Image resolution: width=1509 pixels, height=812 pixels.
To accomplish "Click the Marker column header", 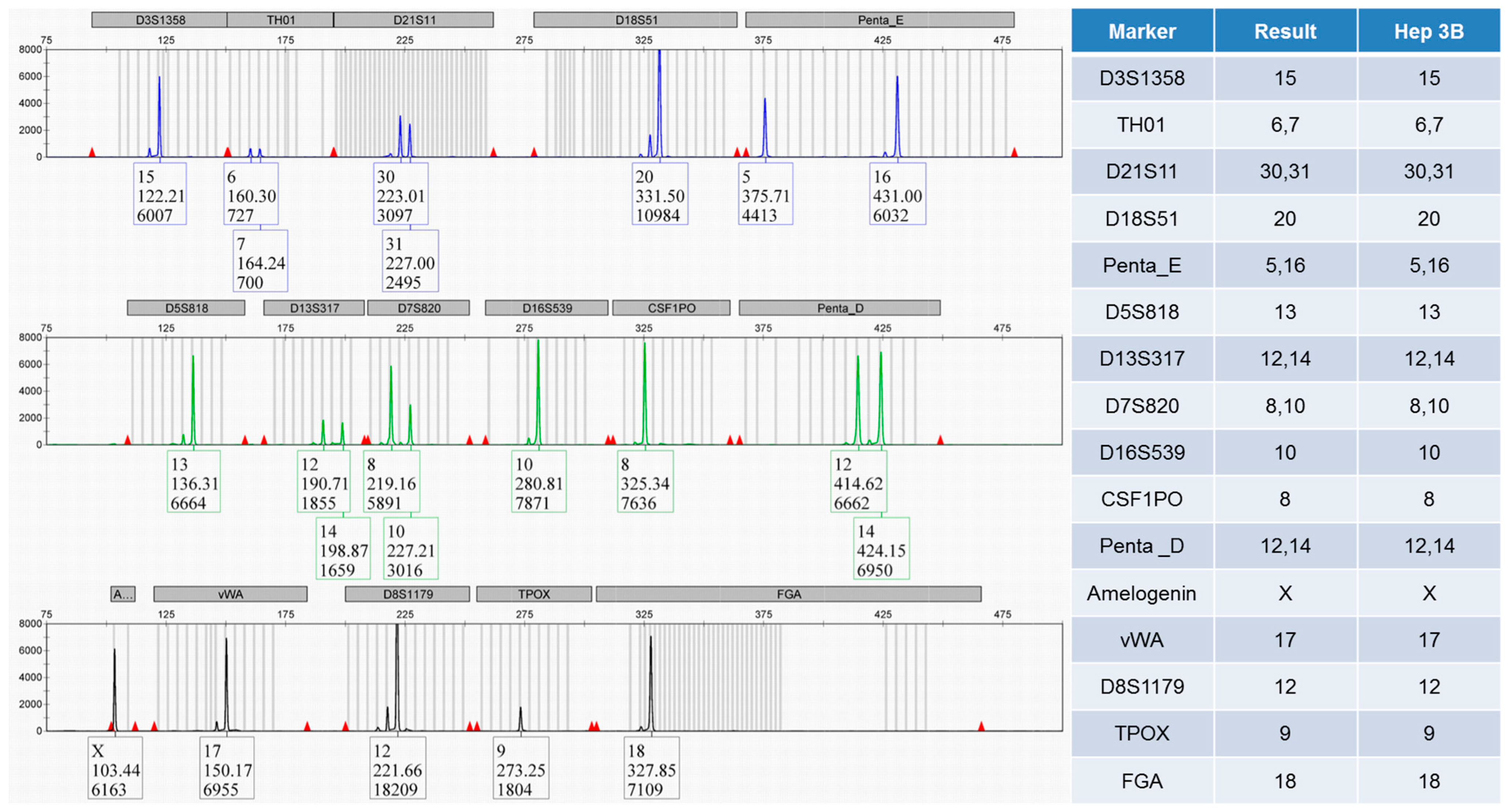I will point(1142,31).
